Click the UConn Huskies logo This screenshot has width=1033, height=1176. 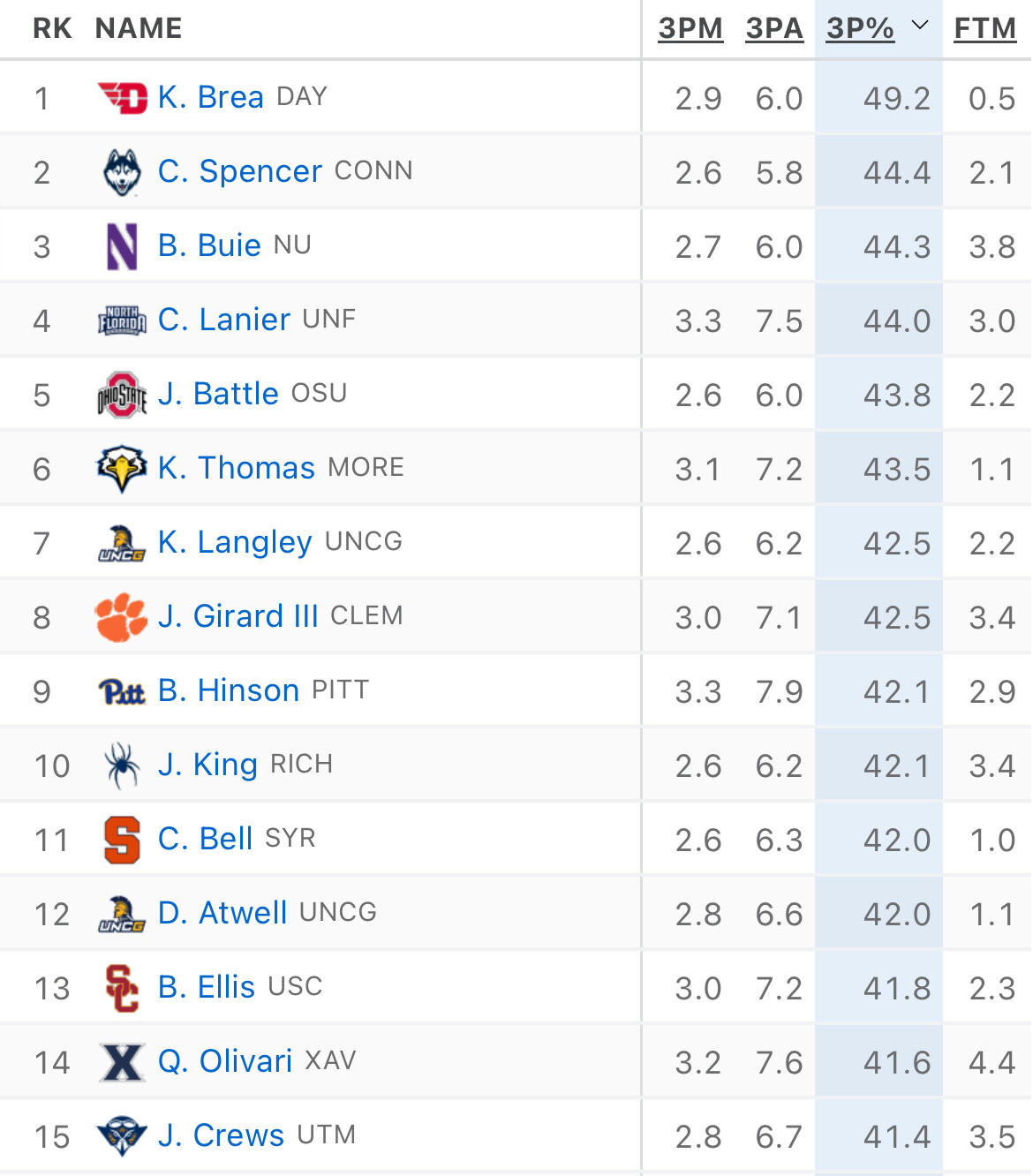click(x=122, y=172)
